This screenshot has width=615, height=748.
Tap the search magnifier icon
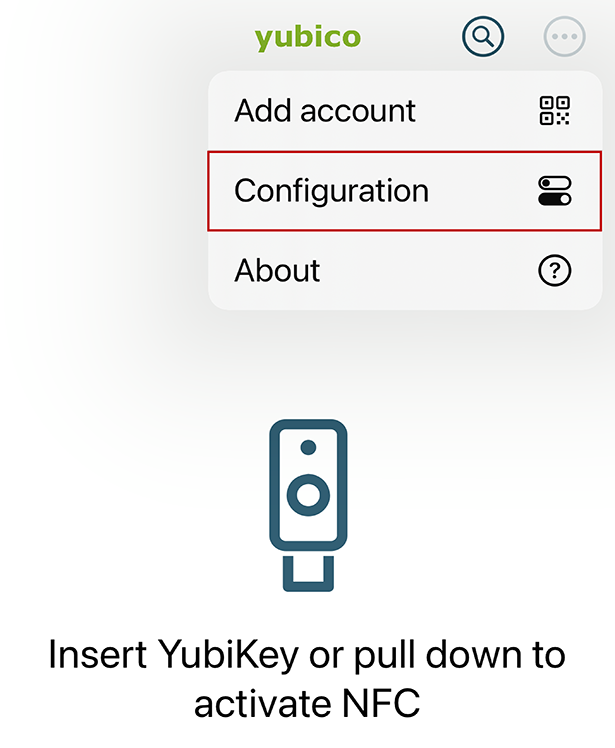pos(483,38)
